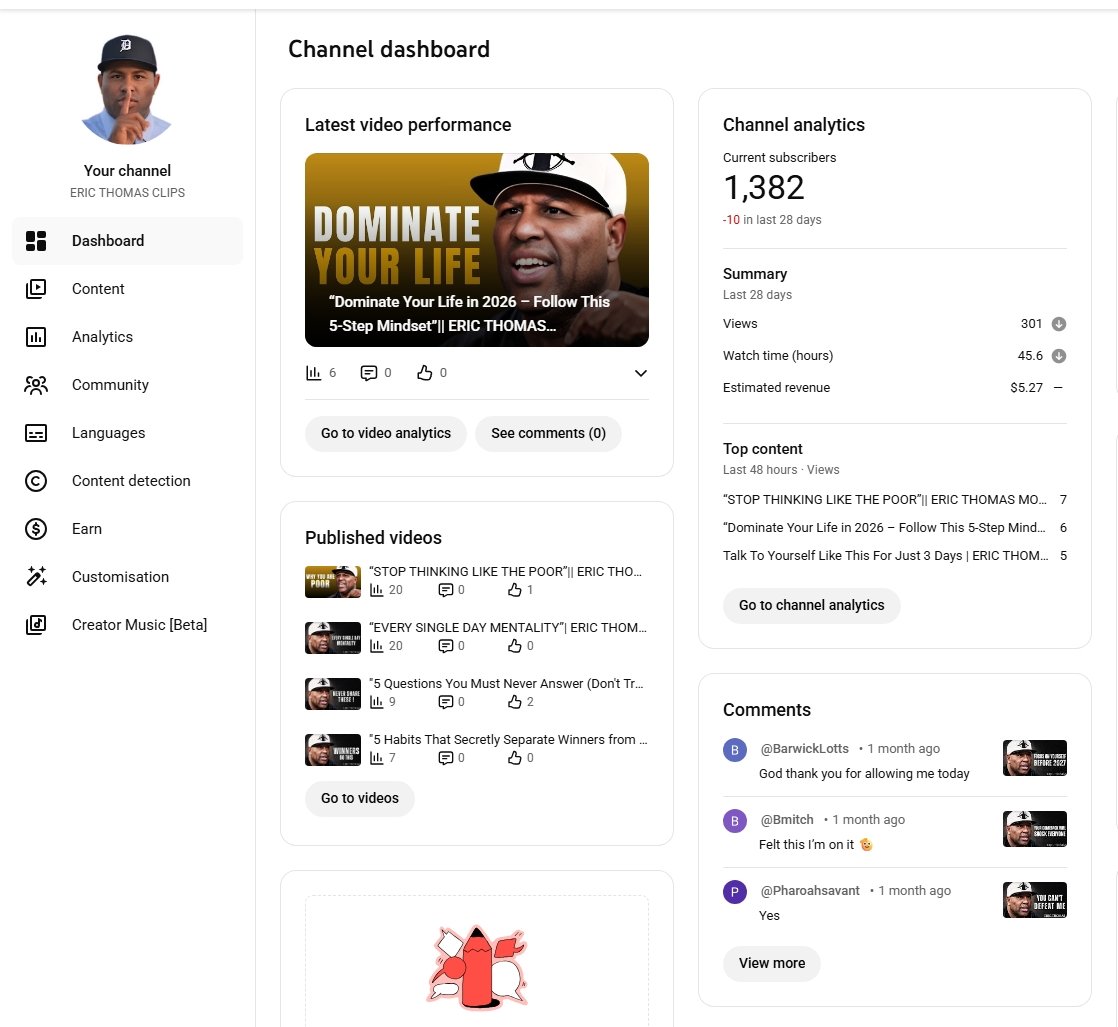Click the Creator Music library icon
This screenshot has height=1027, width=1118.
36,625
